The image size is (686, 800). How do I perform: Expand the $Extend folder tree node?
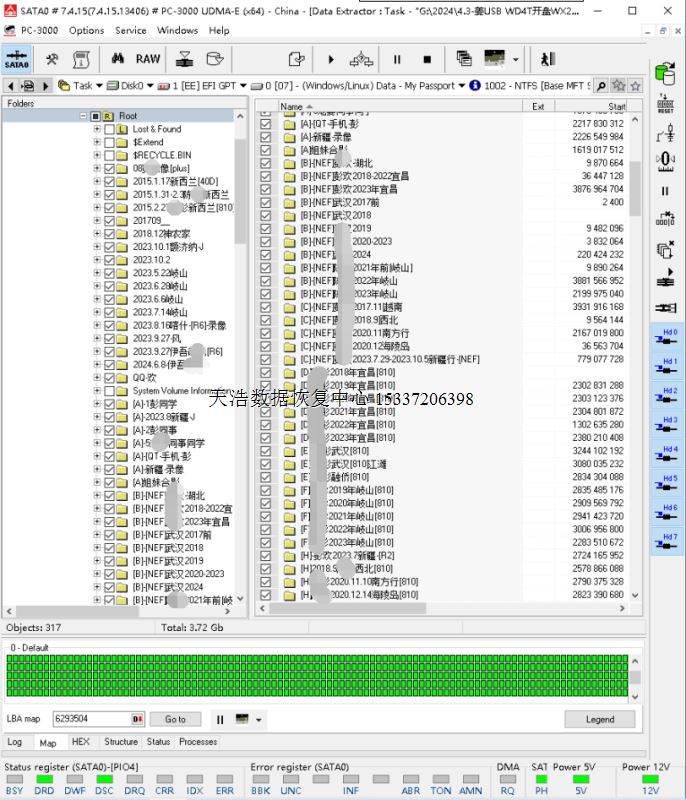point(97,143)
